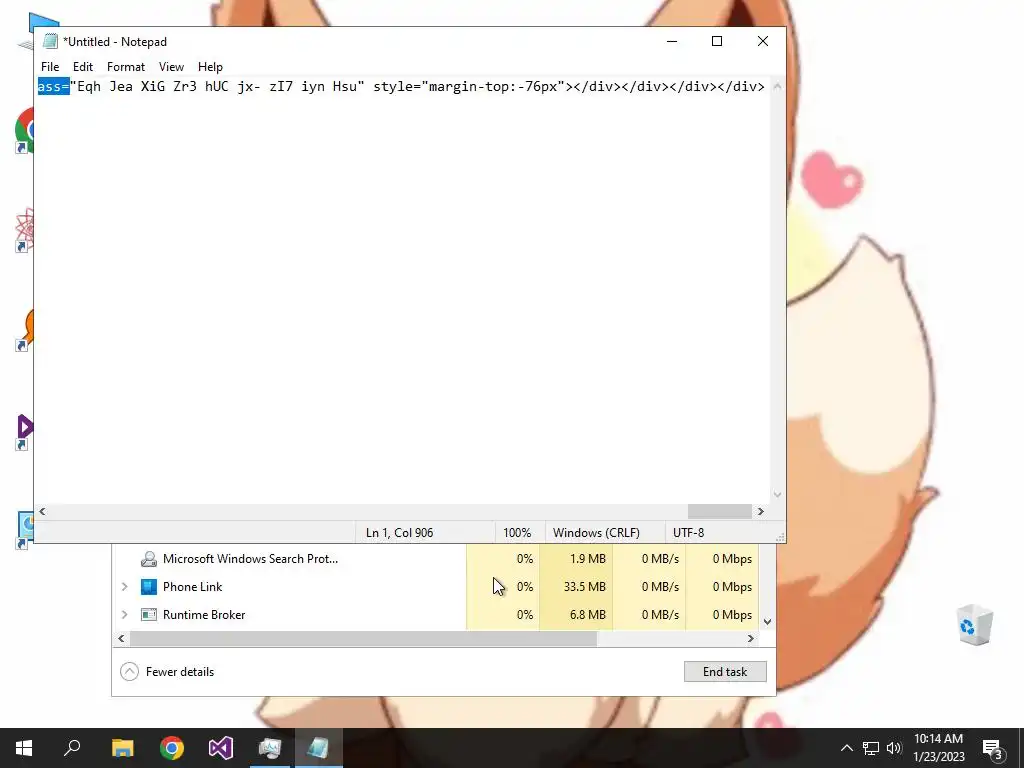This screenshot has height=768, width=1024.
Task: Open the Notepad Edit menu
Action: coord(82,67)
